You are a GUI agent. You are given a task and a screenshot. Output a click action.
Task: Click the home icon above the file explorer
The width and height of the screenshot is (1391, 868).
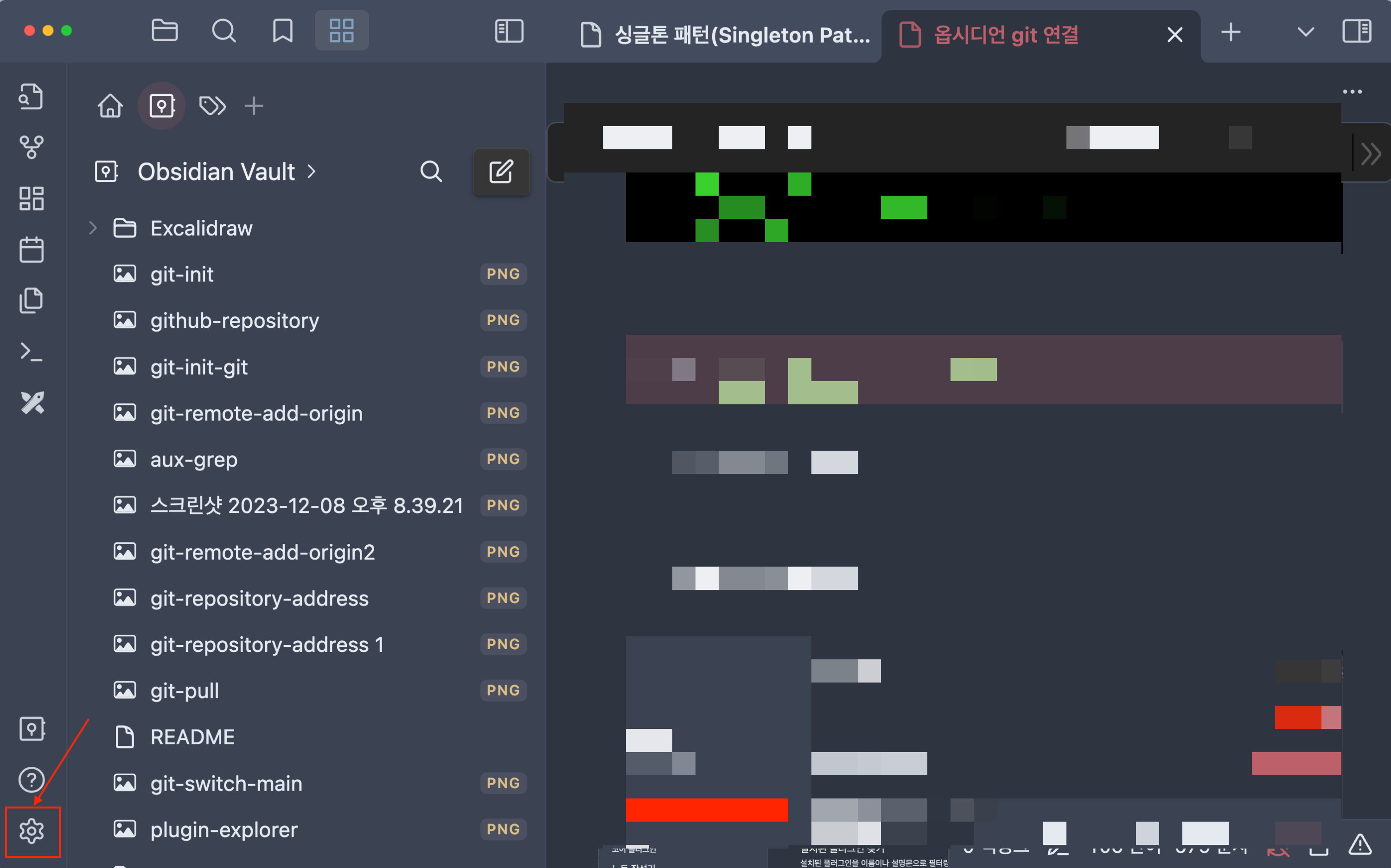pos(110,105)
